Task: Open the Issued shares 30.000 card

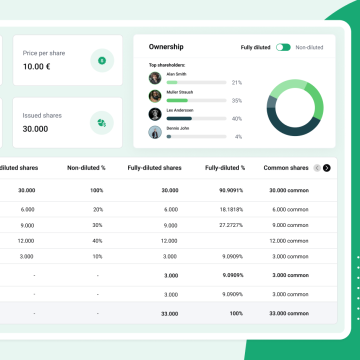Action: pos(68,123)
